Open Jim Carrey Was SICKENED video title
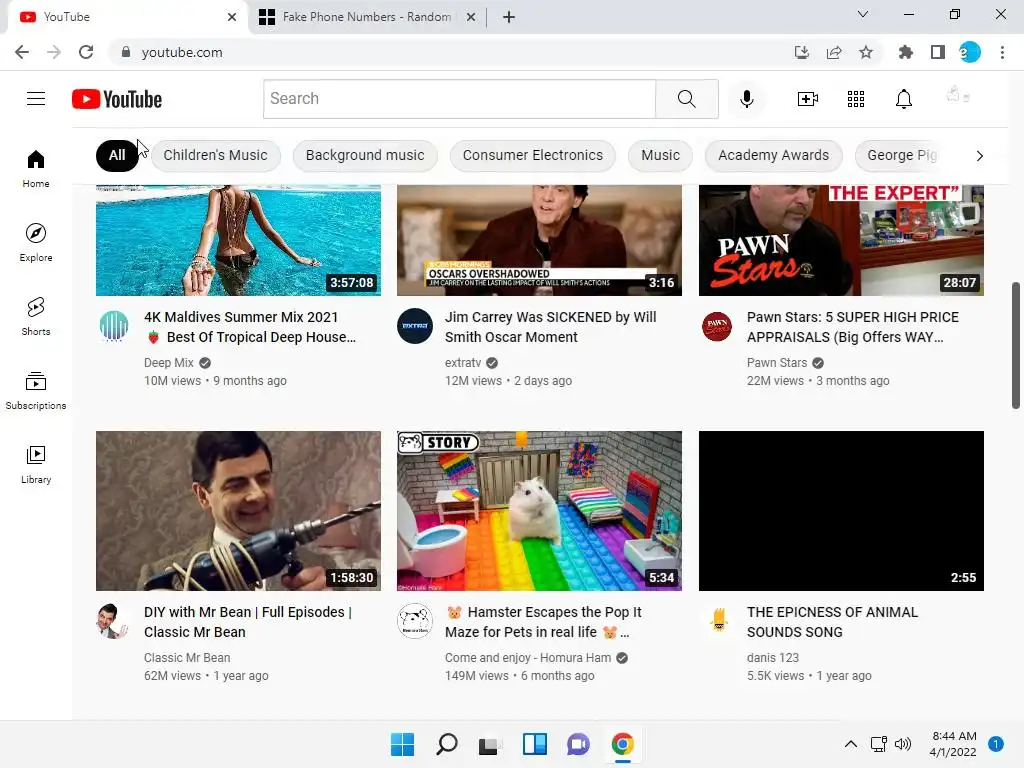Image resolution: width=1024 pixels, height=768 pixels. pyautogui.click(x=551, y=327)
